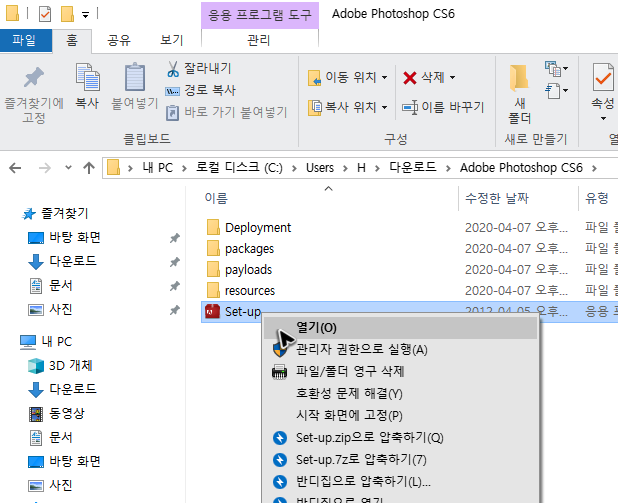Open 바탕 화면 under 즐겨찾기

pyautogui.click(x=75, y=238)
